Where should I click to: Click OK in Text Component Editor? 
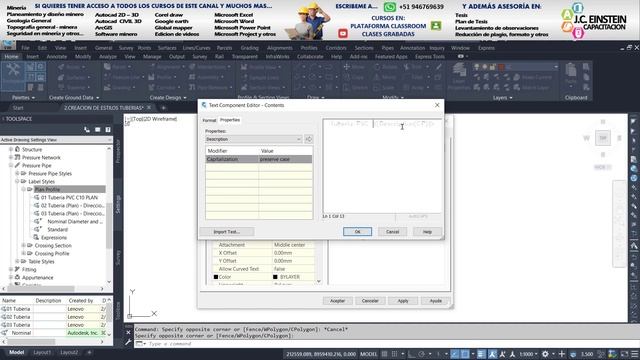(357, 231)
